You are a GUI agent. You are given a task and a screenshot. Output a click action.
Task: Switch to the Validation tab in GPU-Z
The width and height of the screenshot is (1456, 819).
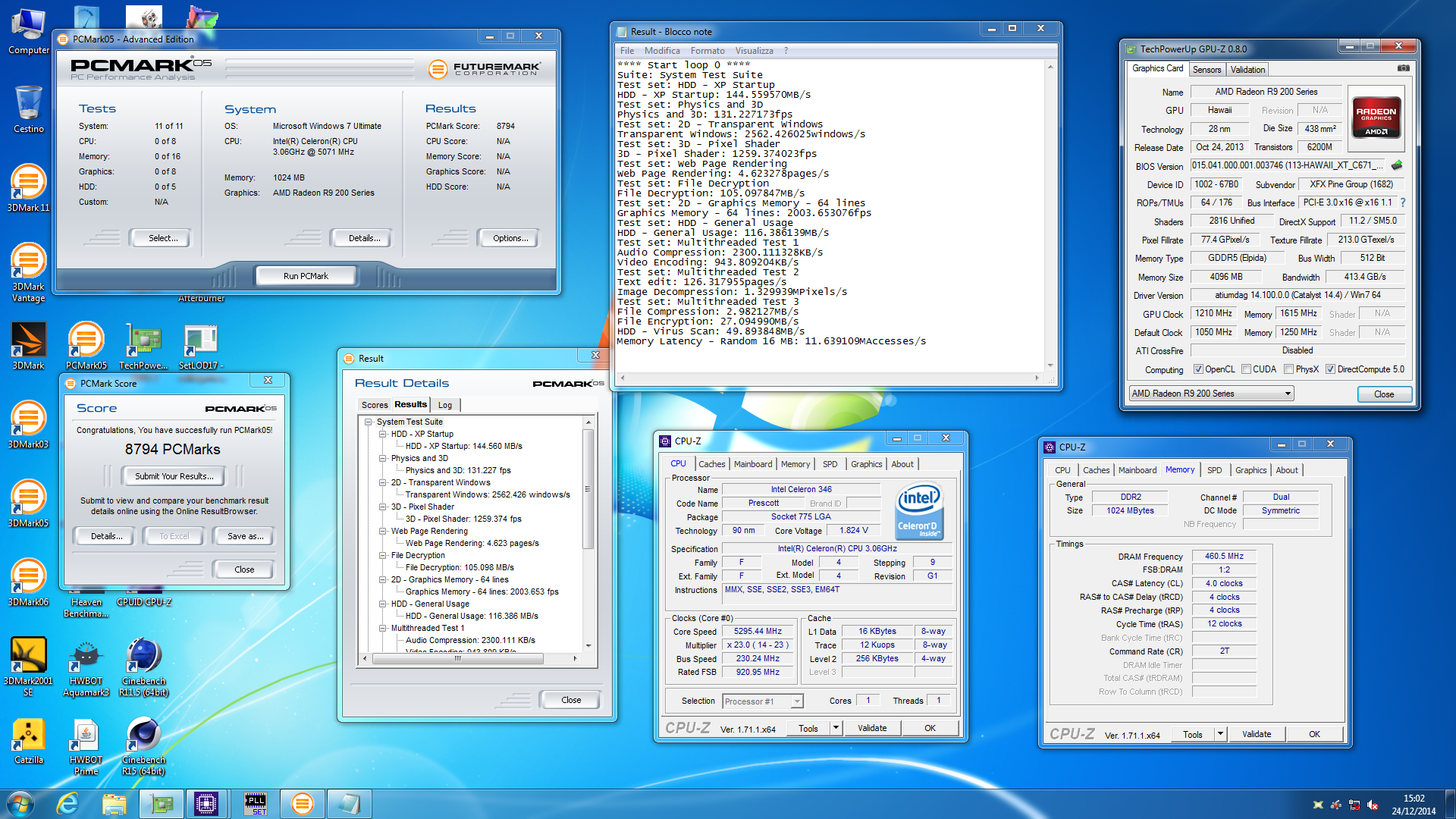tap(1247, 70)
